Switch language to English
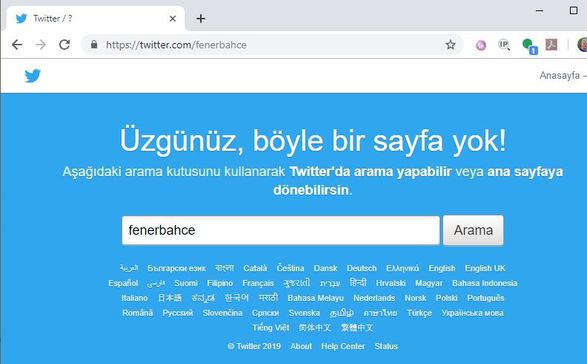This screenshot has height=364, width=587. (x=442, y=269)
